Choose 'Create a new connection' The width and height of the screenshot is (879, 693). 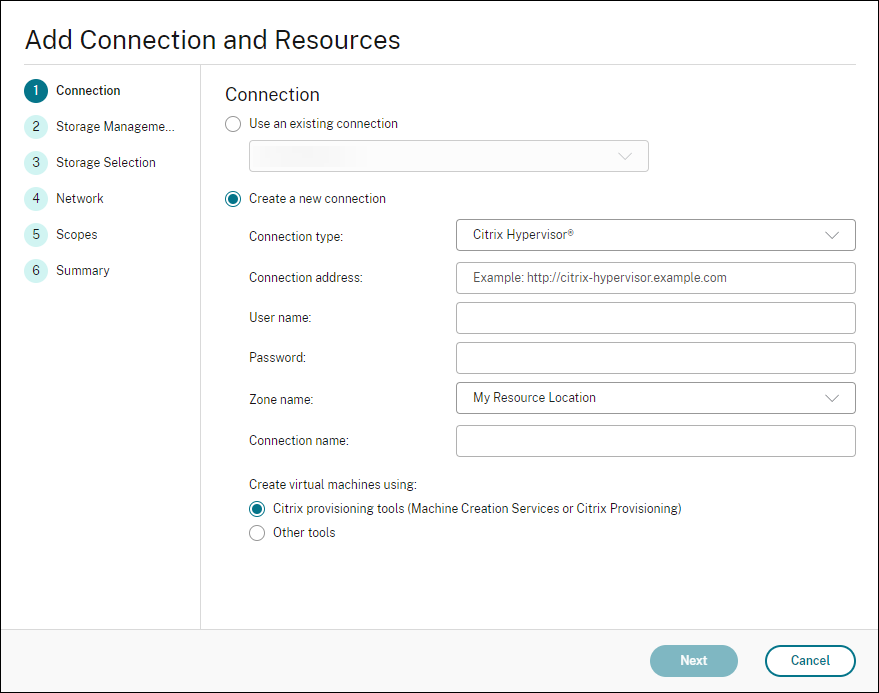(232, 199)
